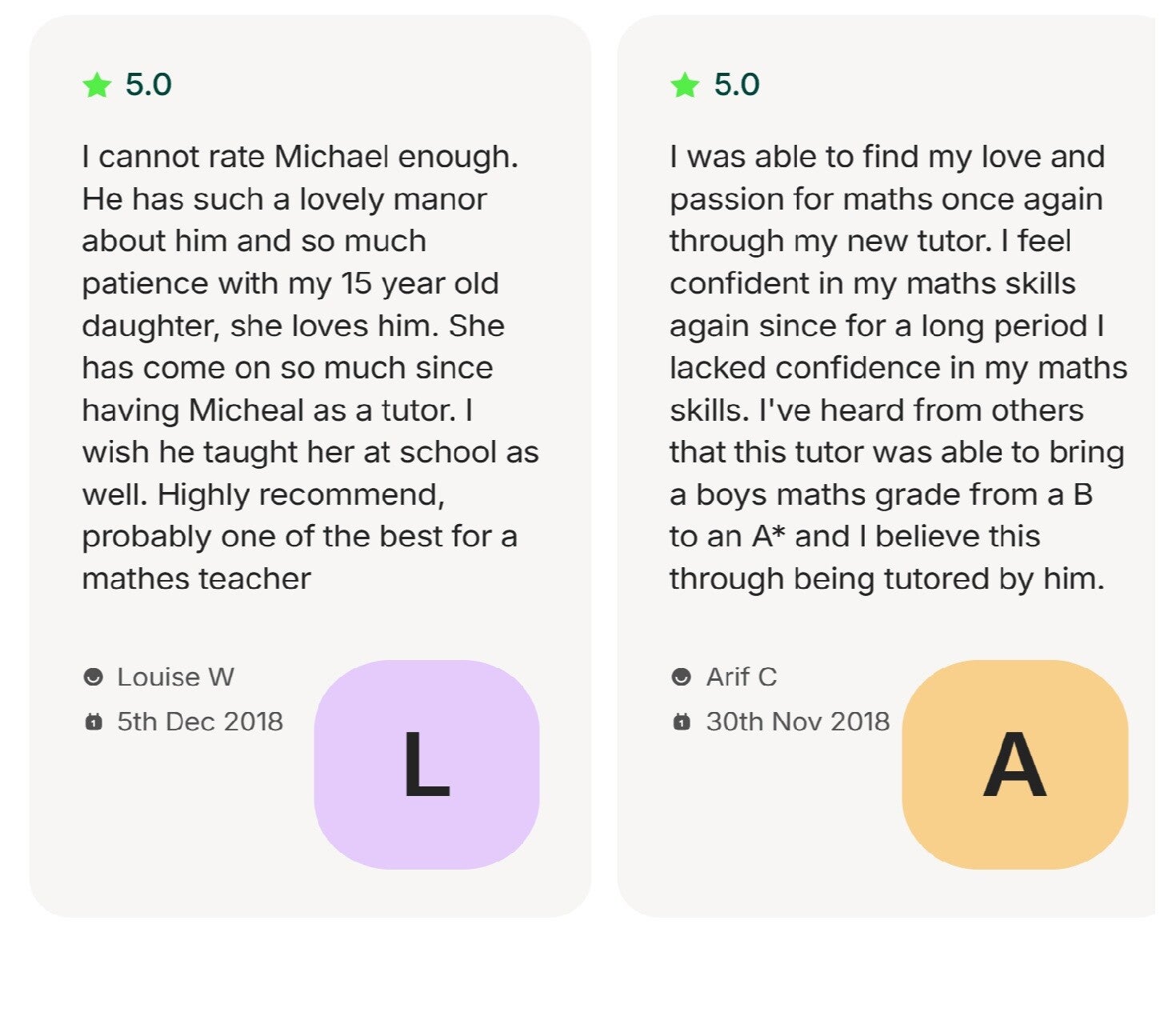The height and width of the screenshot is (1016, 1176).
Task: Click the person icon beside Louise W
Action: [x=94, y=678]
